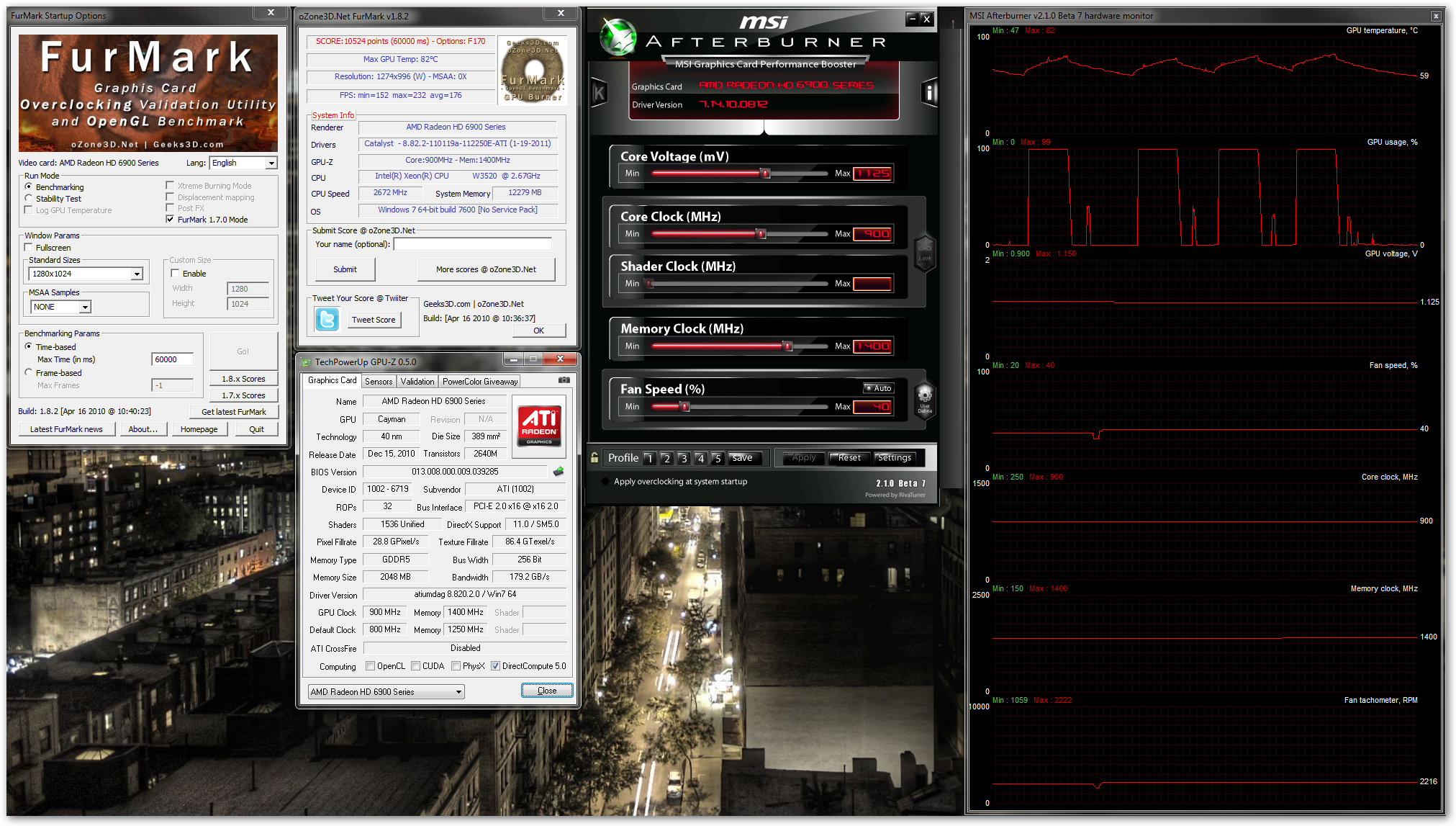Toggle FurMark 1.7.0 Mode checkbox

(x=170, y=220)
